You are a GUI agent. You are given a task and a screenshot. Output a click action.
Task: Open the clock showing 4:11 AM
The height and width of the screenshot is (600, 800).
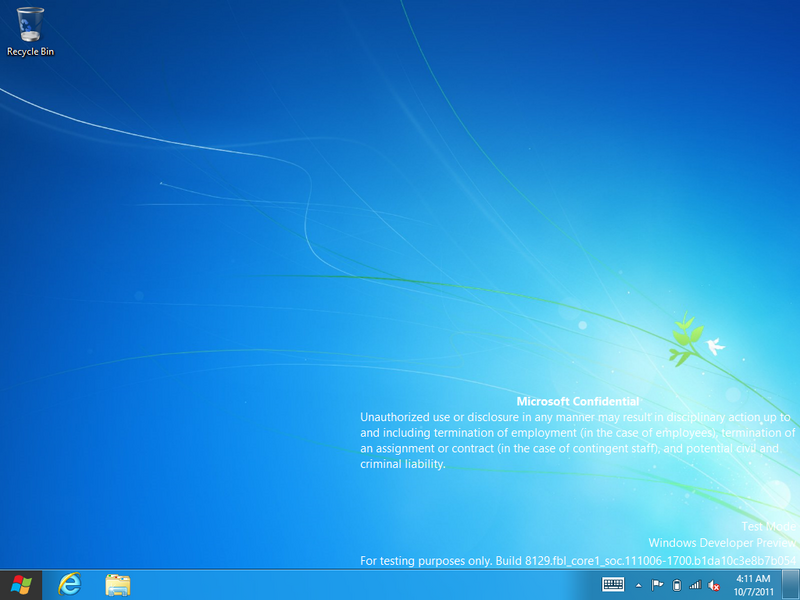753,585
